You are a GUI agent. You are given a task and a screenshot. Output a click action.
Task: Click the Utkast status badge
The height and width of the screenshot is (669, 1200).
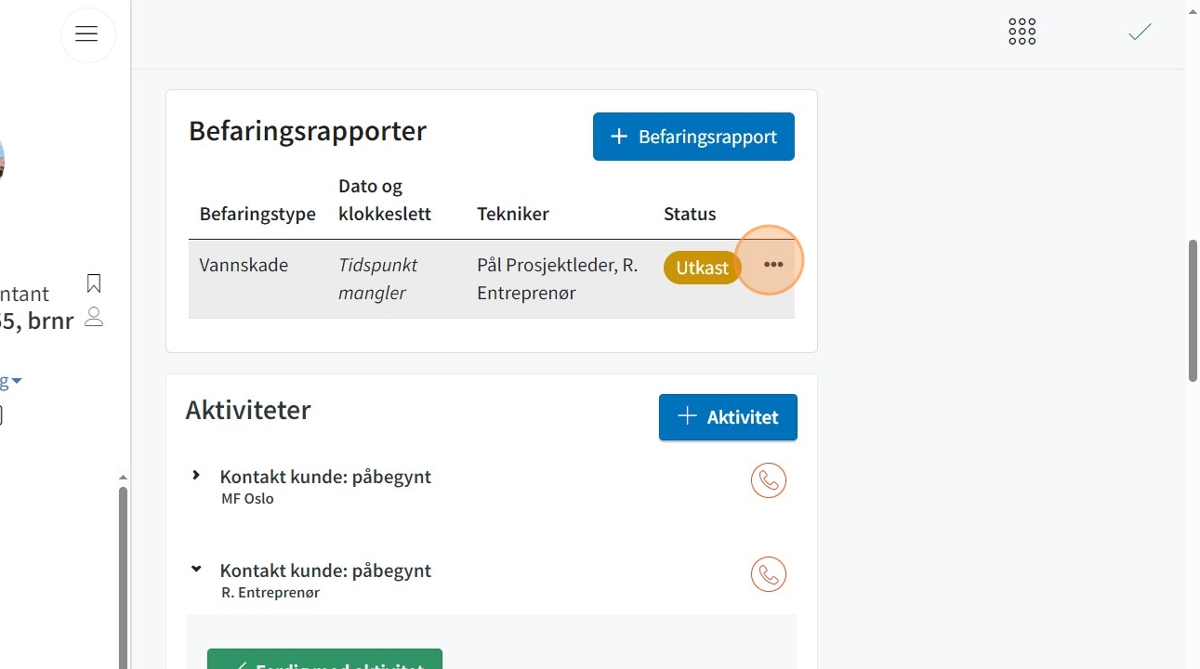tap(702, 268)
